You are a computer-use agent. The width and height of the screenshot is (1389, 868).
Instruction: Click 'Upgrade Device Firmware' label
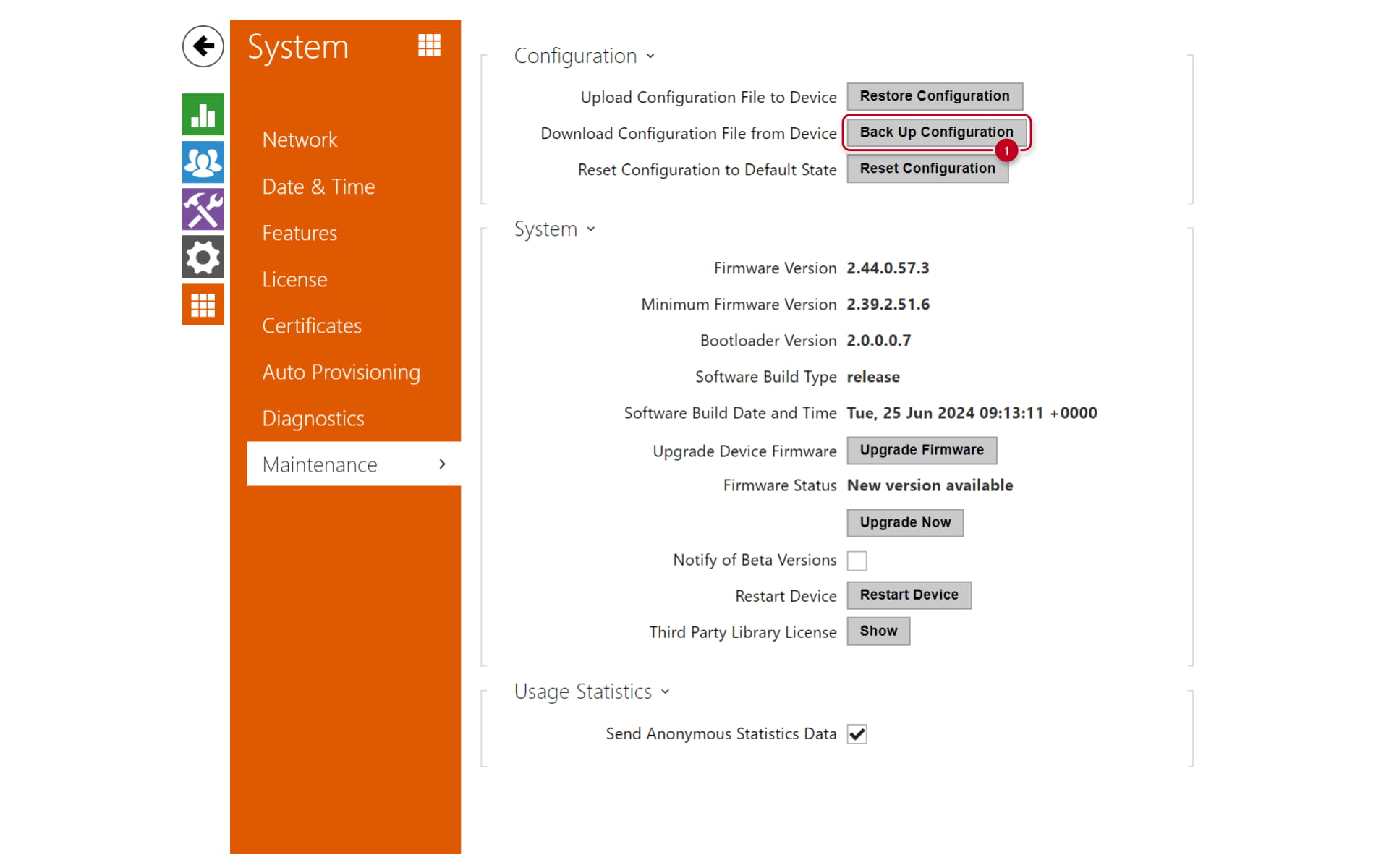(x=744, y=451)
